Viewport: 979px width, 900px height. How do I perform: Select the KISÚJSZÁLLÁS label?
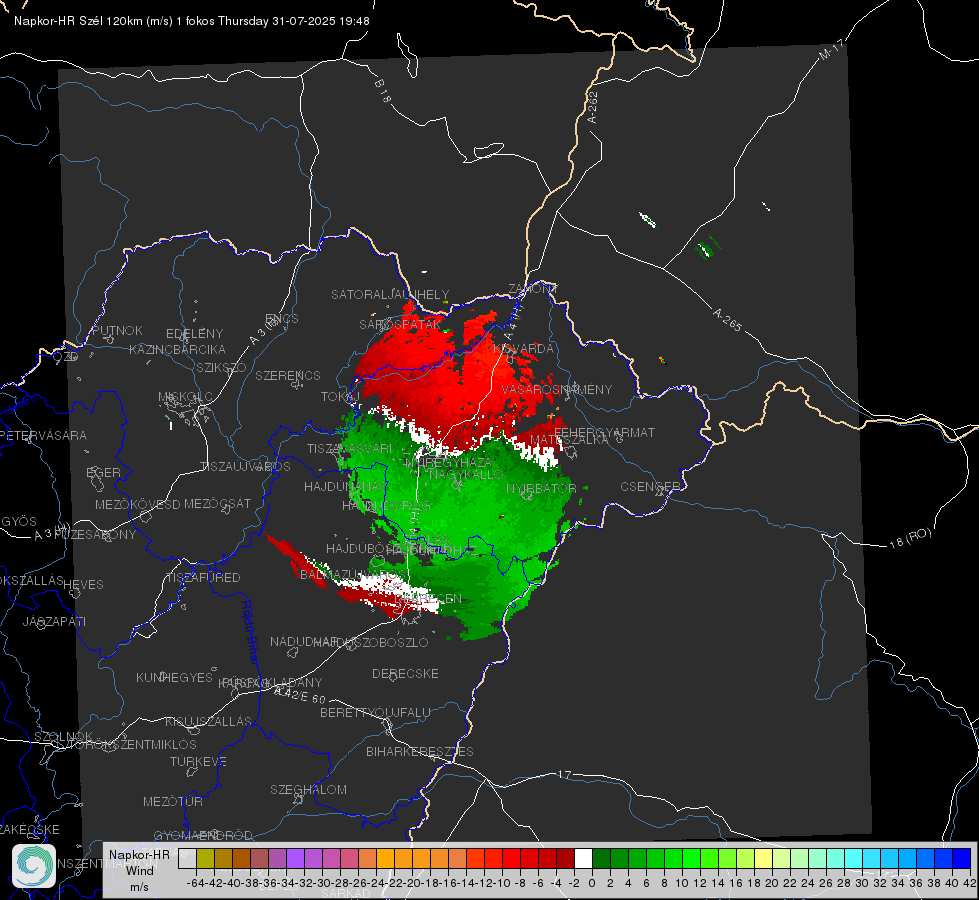tap(209, 721)
